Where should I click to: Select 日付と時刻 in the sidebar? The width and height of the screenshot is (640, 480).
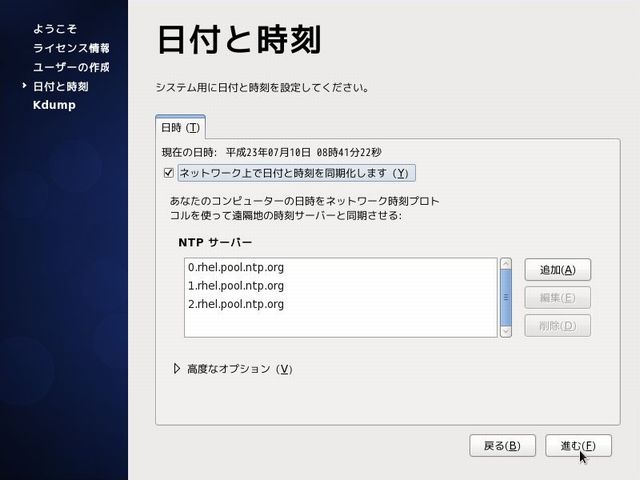tap(60, 87)
